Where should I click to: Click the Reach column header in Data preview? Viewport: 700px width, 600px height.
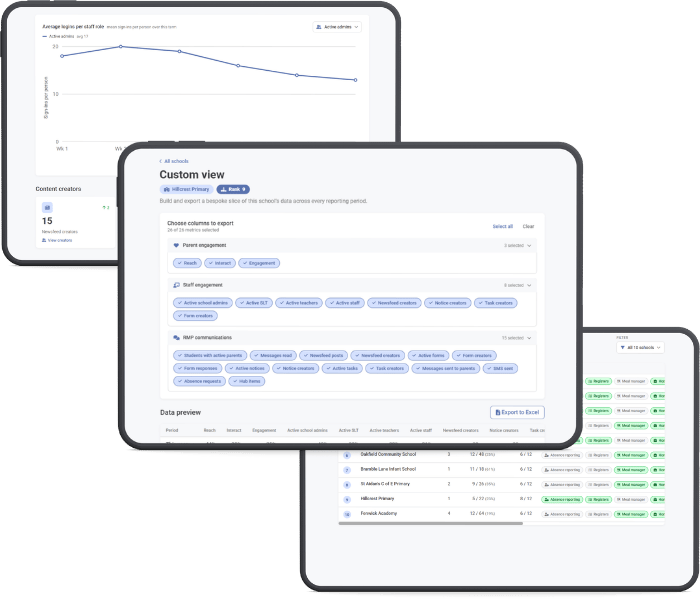click(x=210, y=431)
